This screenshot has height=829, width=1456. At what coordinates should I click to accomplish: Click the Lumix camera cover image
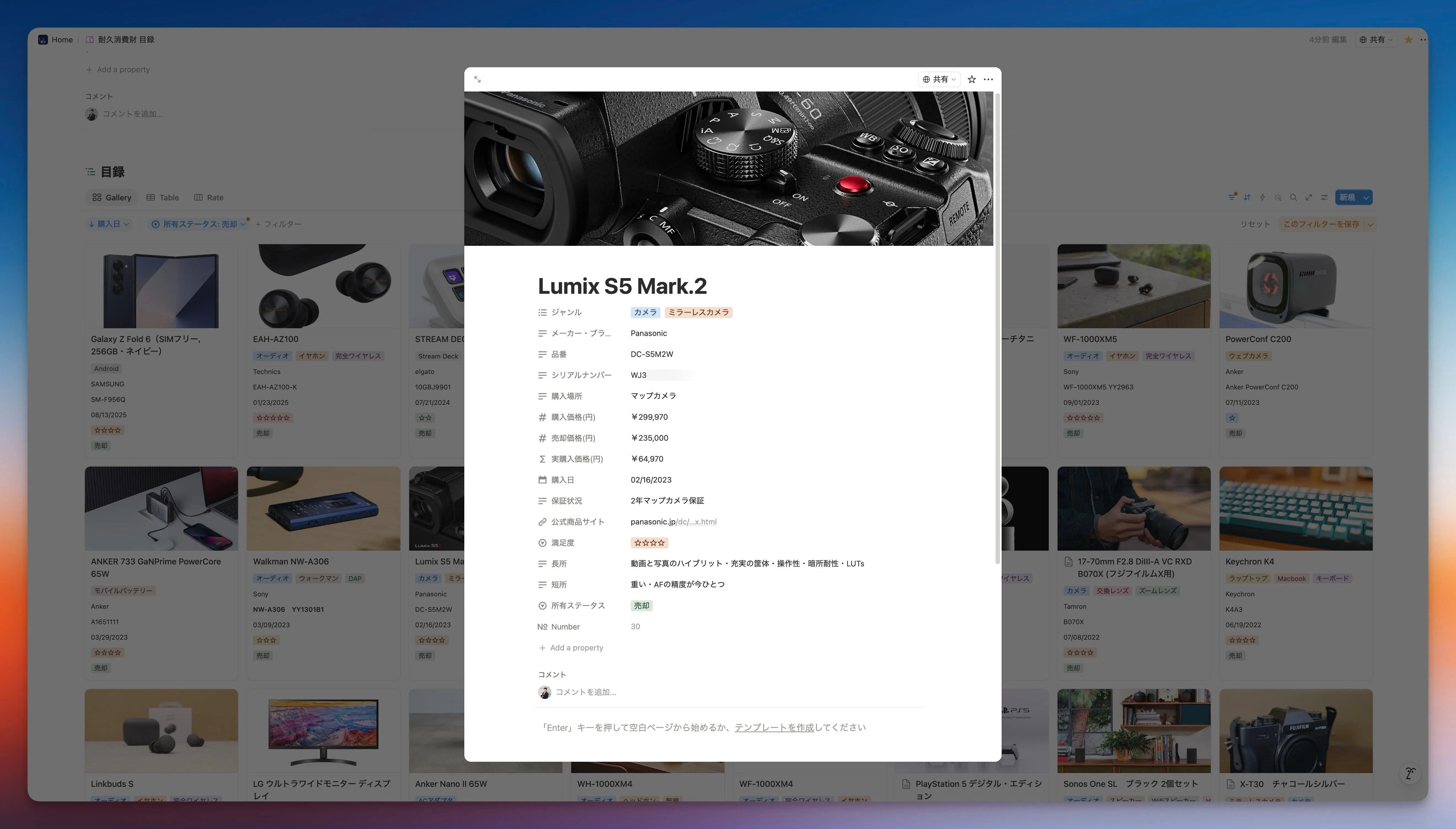pyautogui.click(x=729, y=169)
